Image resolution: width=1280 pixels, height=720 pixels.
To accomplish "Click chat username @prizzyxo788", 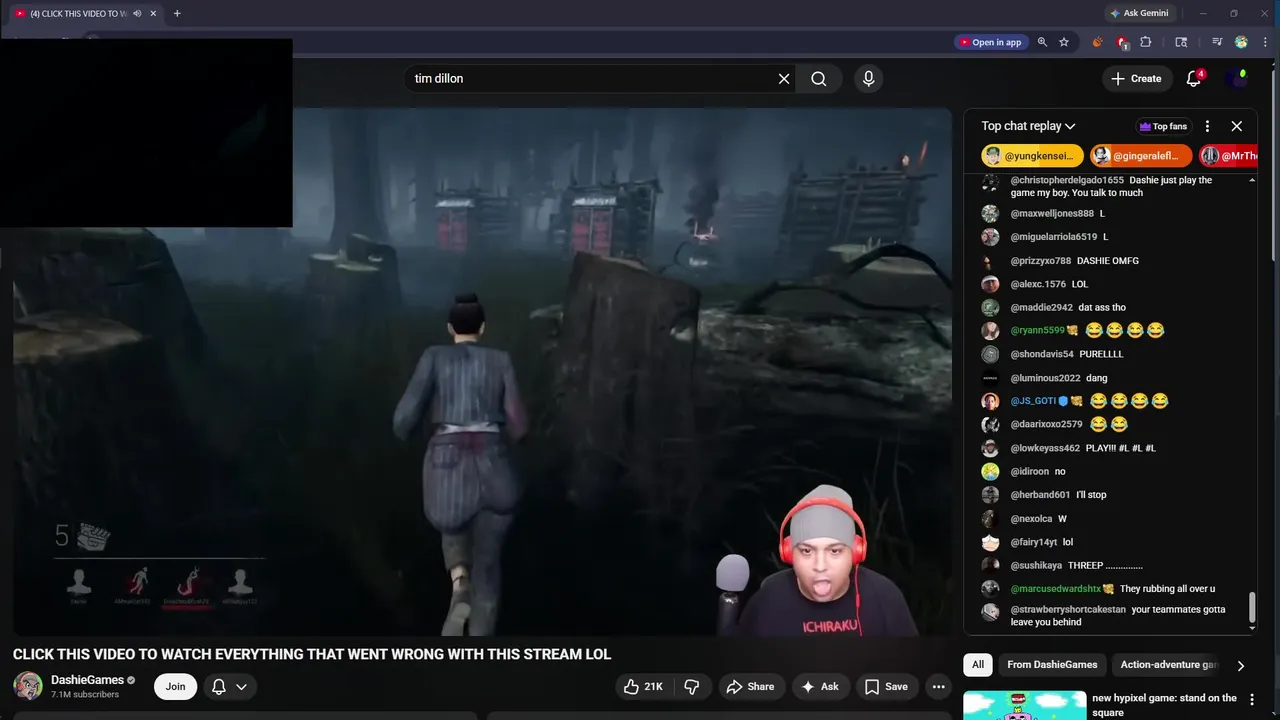I will (1040, 261).
